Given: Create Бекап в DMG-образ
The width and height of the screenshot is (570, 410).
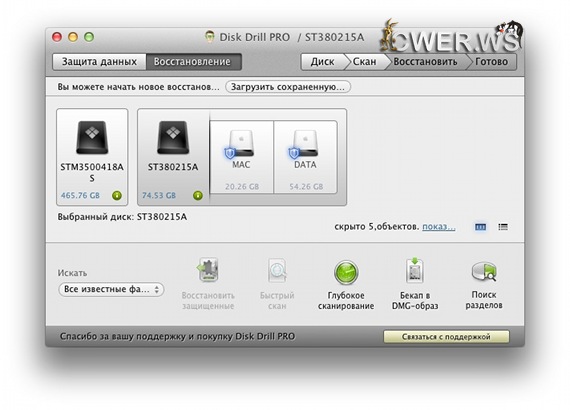Looking at the screenshot, I should (415, 284).
